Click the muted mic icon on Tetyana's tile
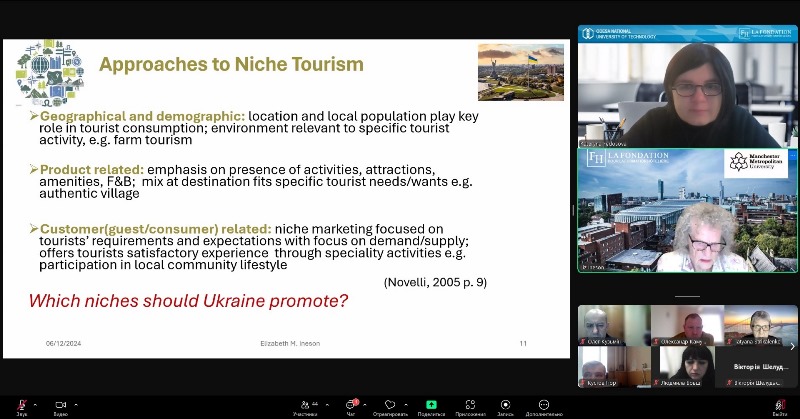 click(x=730, y=341)
